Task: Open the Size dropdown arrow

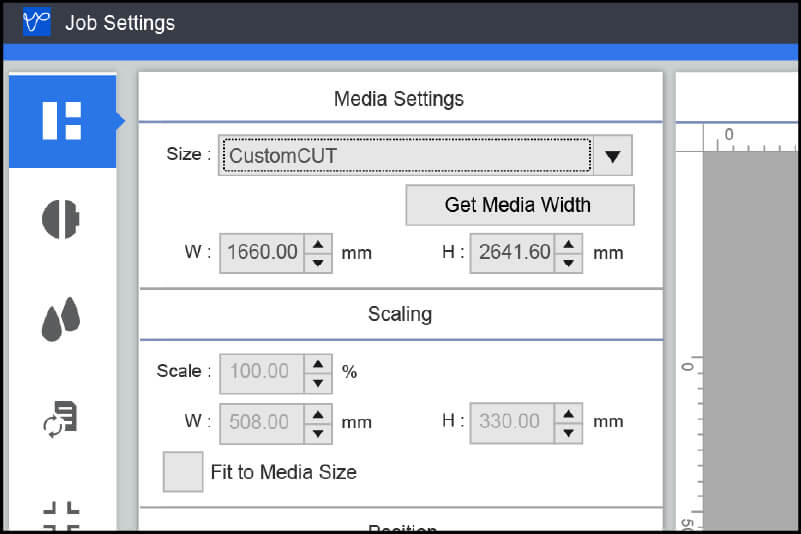Action: tap(613, 156)
